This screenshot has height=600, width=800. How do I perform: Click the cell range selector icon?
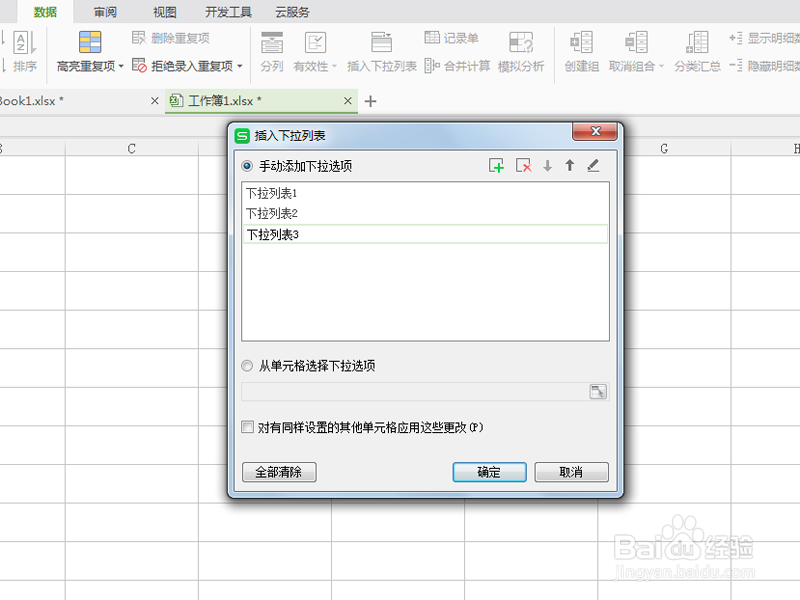[598, 392]
